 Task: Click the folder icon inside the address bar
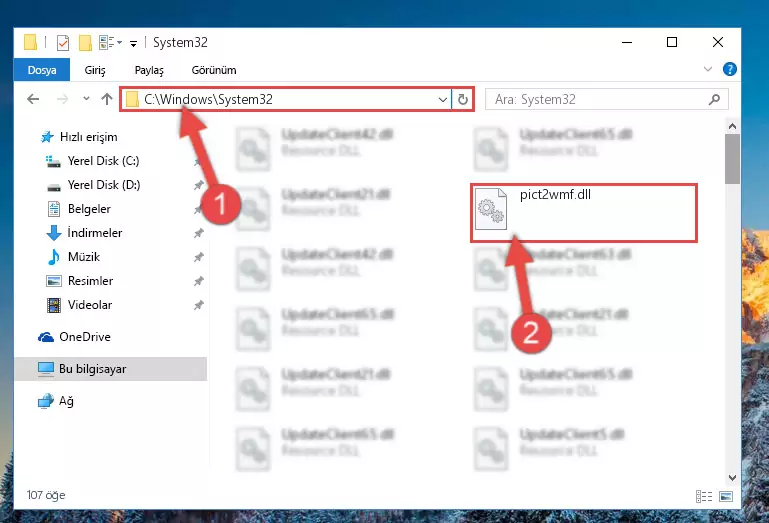pos(132,100)
